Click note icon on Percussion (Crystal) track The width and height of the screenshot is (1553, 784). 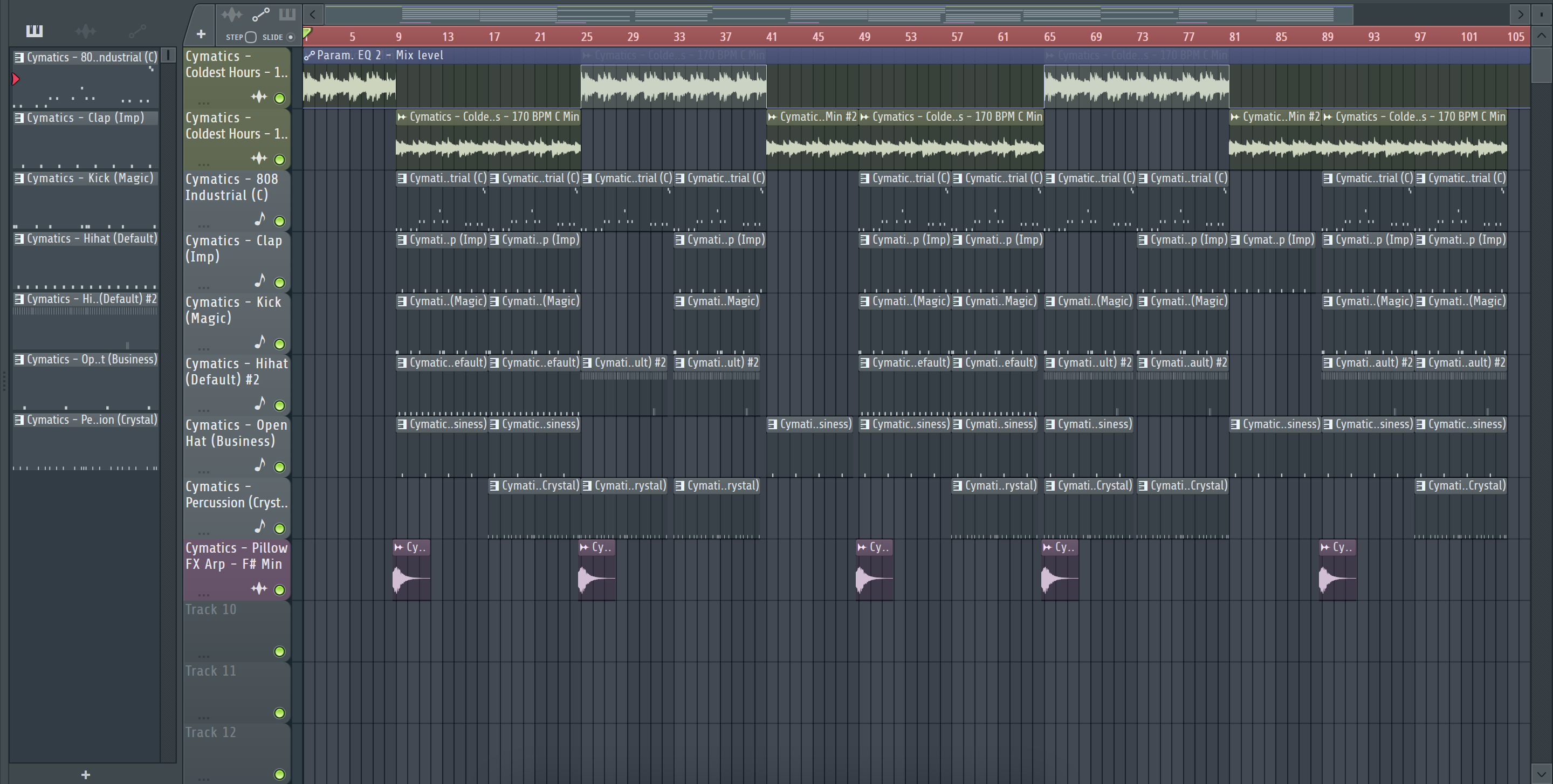click(x=260, y=527)
